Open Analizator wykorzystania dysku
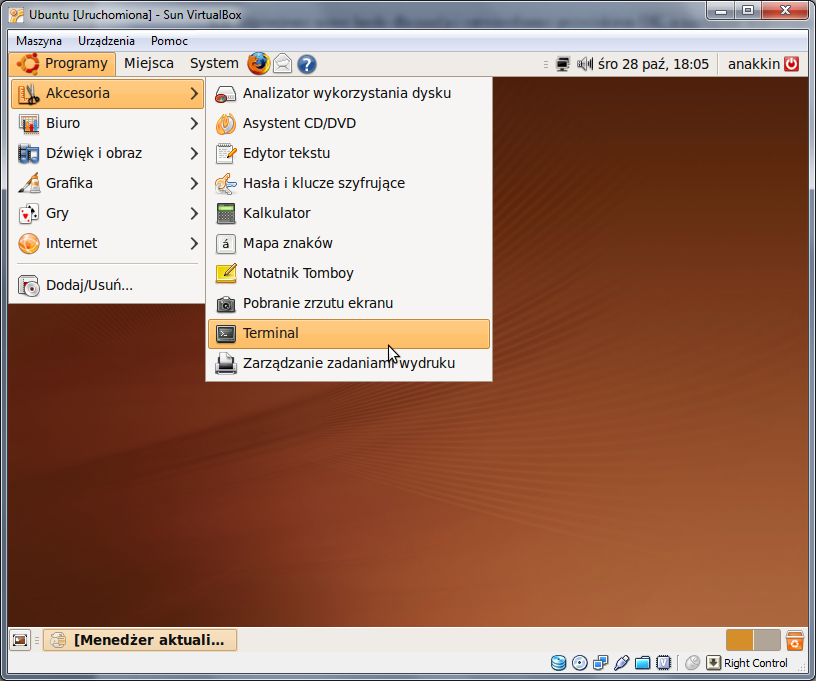The image size is (816, 681). coord(349,94)
